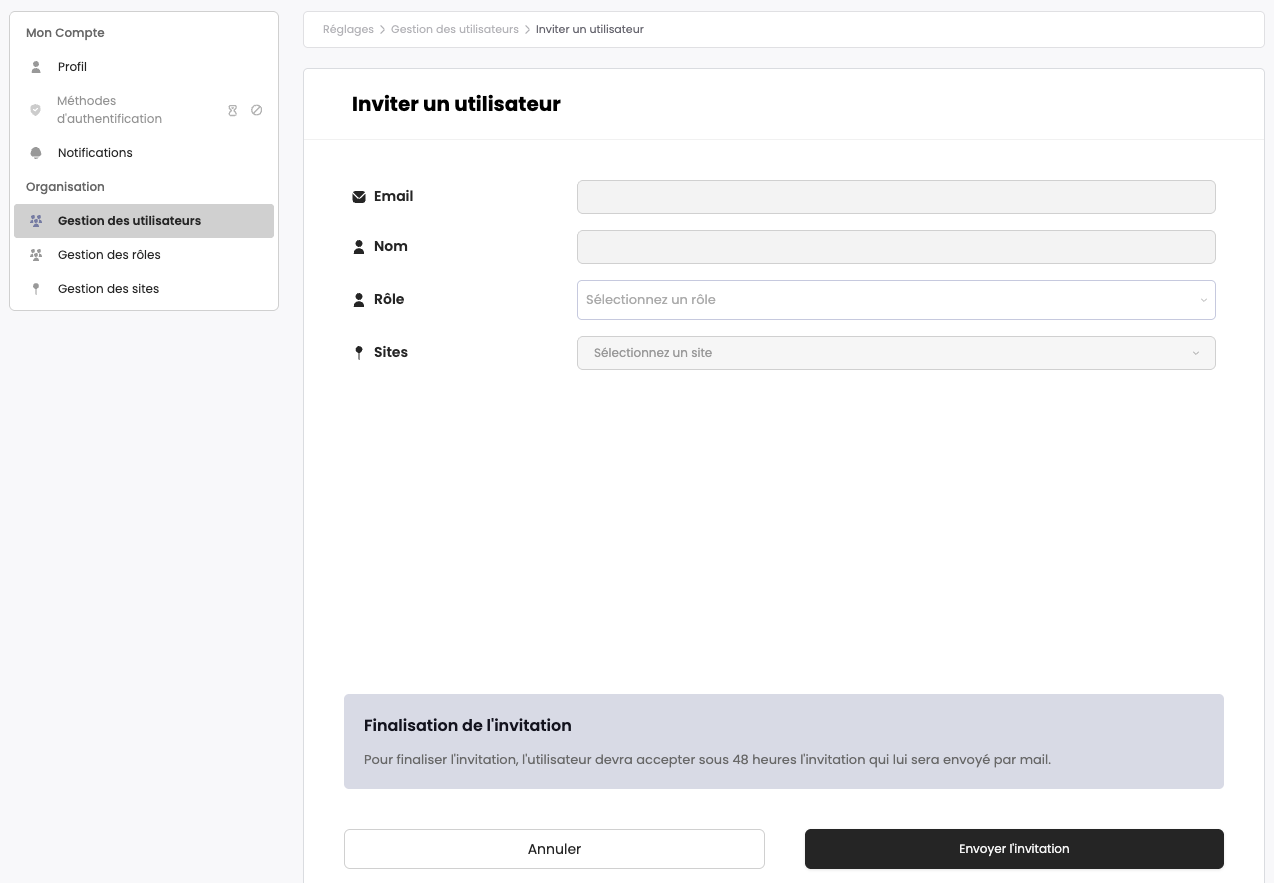The width and height of the screenshot is (1274, 883).
Task: Click the pin icon for Gestion des sites
Action: click(36, 289)
